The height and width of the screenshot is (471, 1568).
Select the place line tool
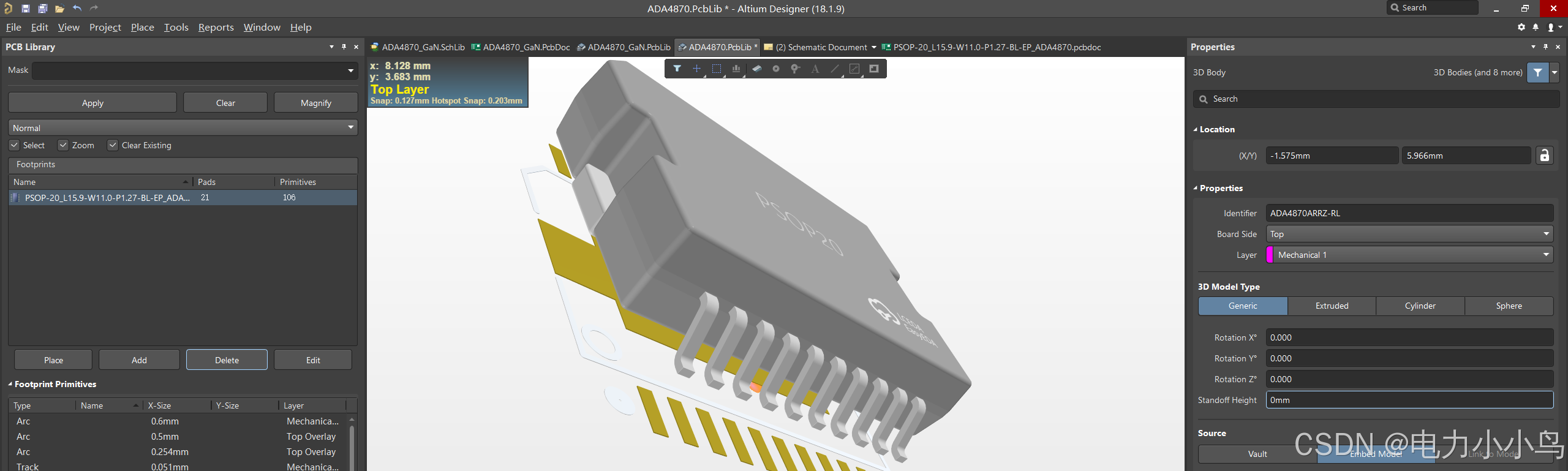click(834, 69)
